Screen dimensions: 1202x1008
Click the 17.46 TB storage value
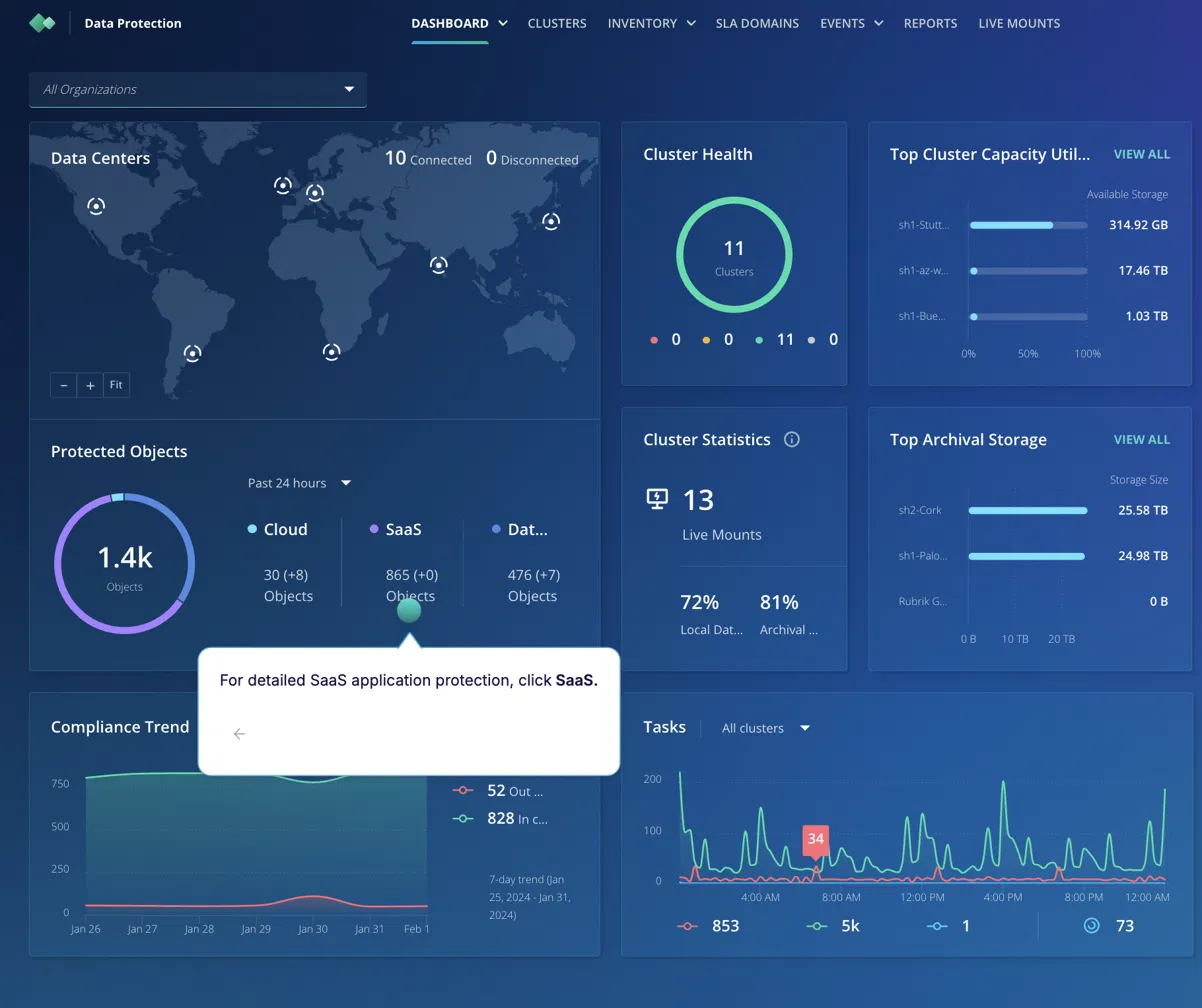point(1143,270)
